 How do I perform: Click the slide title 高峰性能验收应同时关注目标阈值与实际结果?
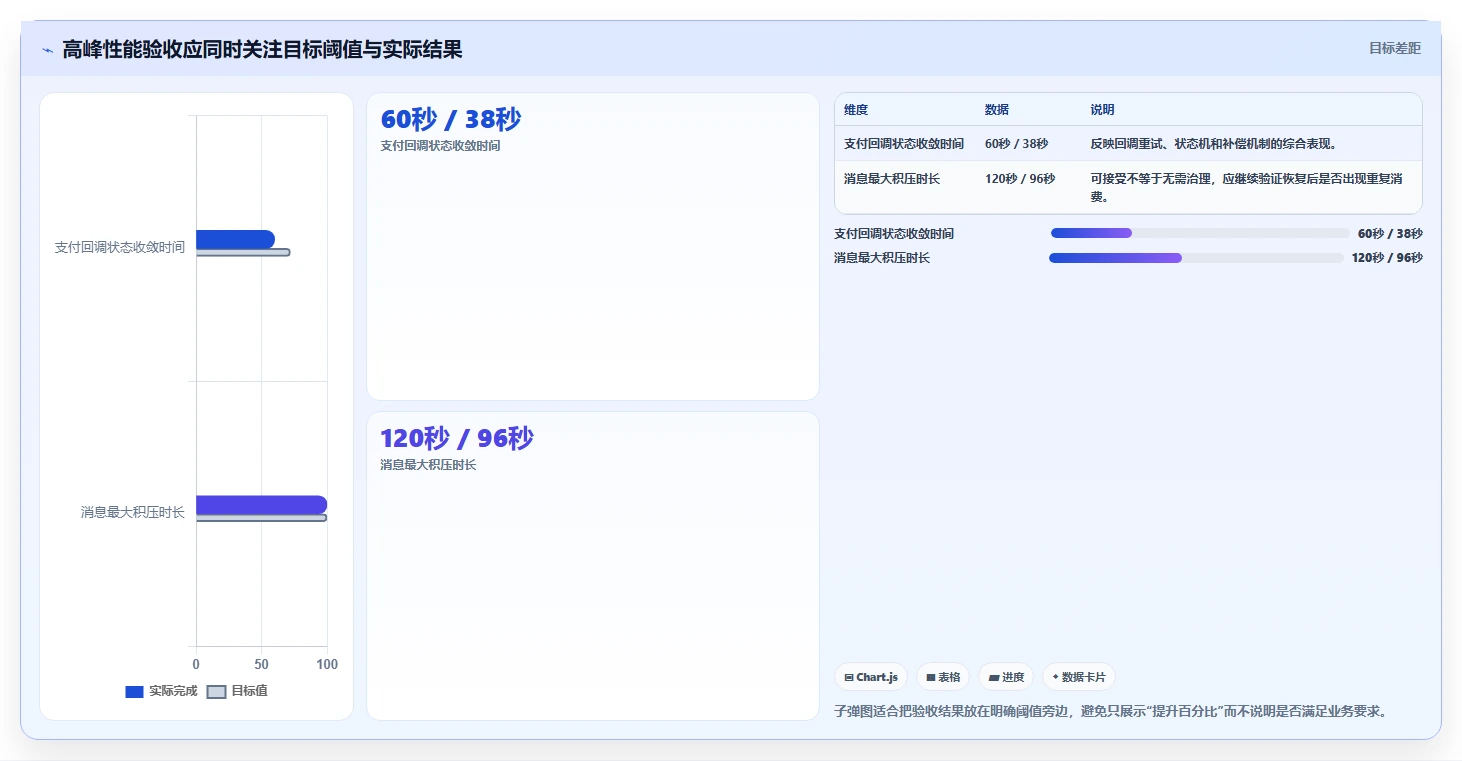pos(262,50)
